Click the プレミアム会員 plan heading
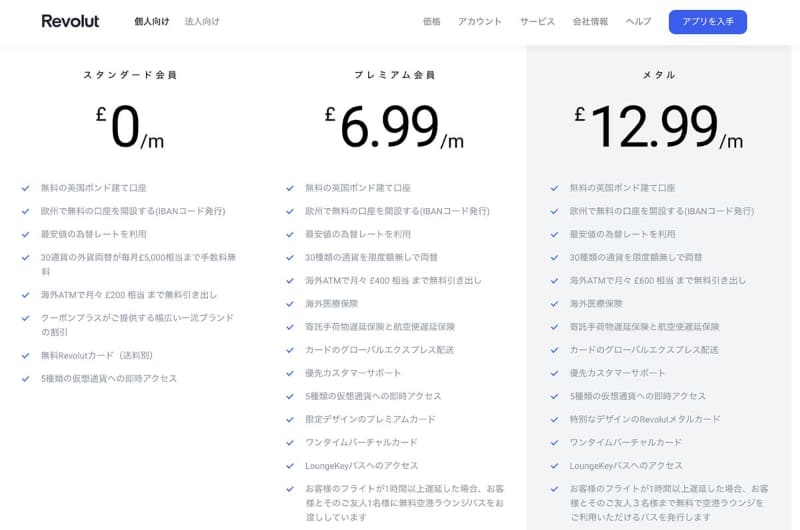Viewport: 800px width, 530px height. (395, 75)
